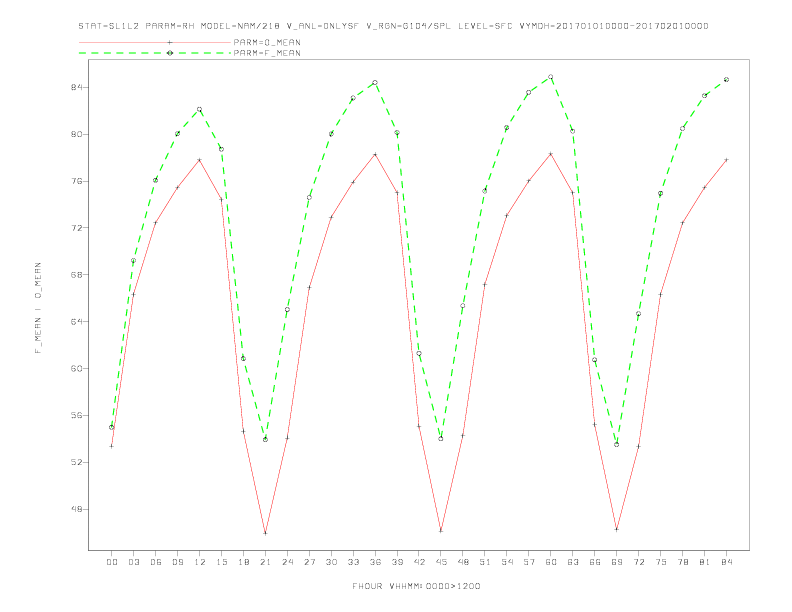
Task: Click y-axis tick label 72
Action: click(x=77, y=228)
